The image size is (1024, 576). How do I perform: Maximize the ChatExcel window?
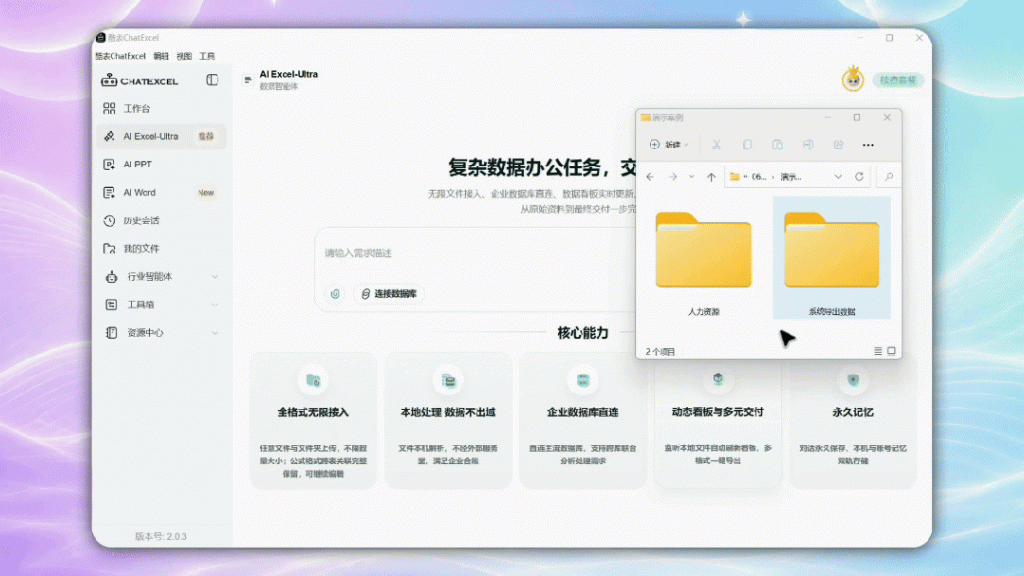tap(889, 38)
